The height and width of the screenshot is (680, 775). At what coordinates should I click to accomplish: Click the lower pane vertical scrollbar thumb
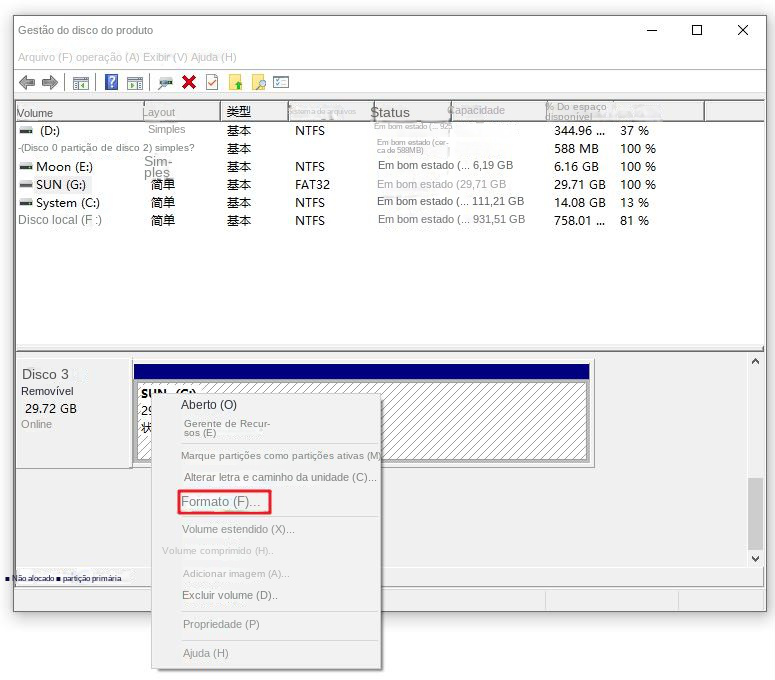pyautogui.click(x=755, y=513)
